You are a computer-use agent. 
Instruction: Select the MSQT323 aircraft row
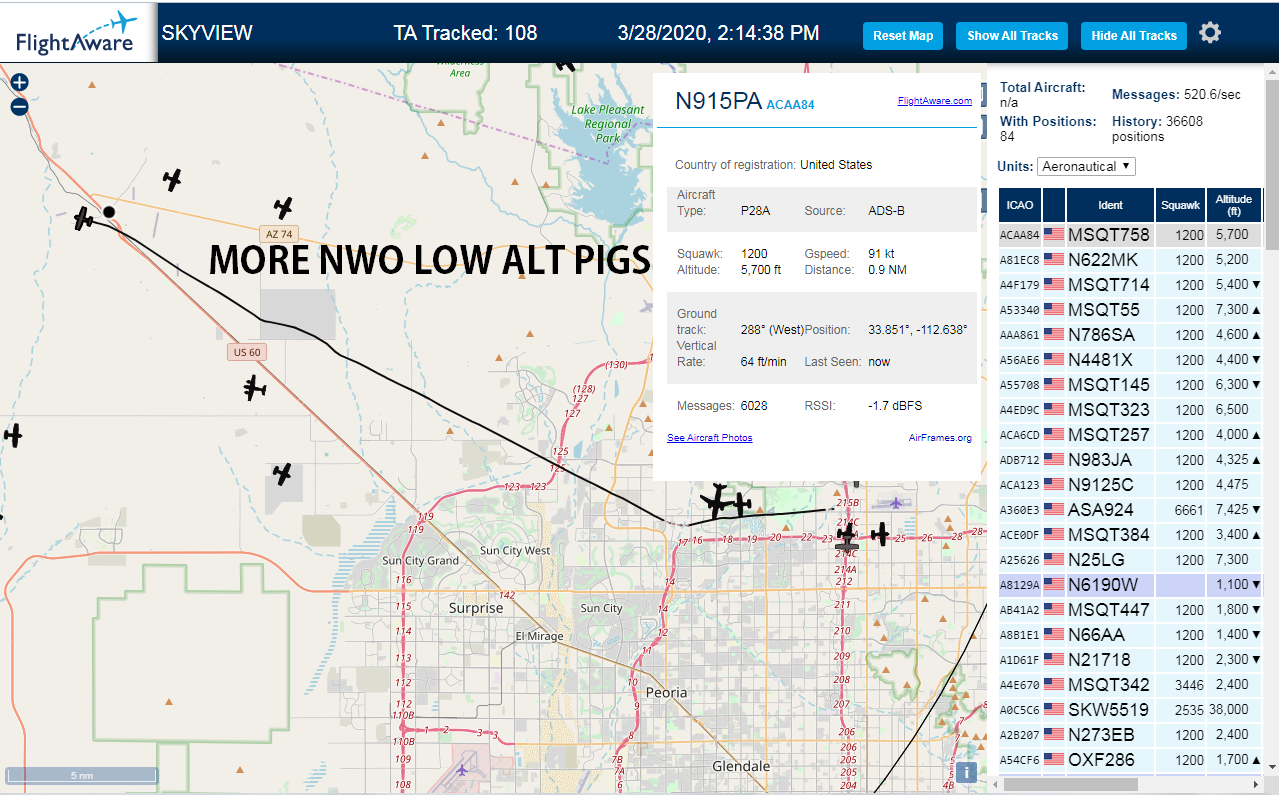1130,410
